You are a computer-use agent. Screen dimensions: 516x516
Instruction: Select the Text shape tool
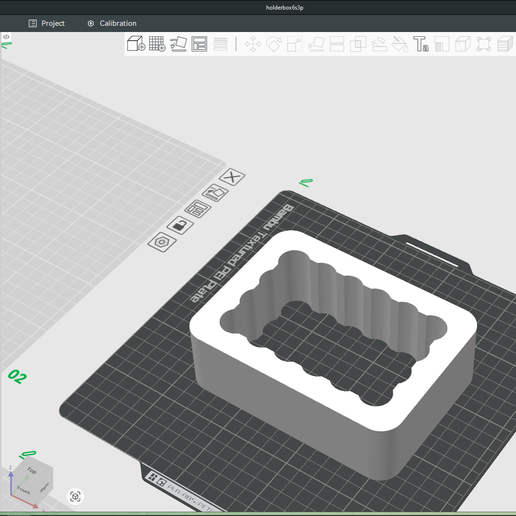421,44
